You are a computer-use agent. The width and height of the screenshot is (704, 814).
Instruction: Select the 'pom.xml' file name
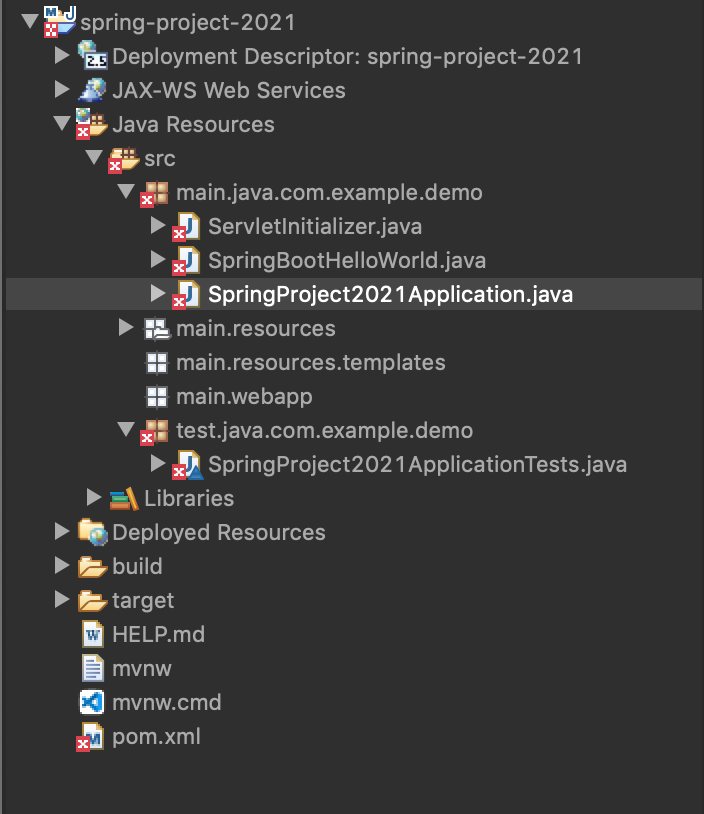pos(156,737)
